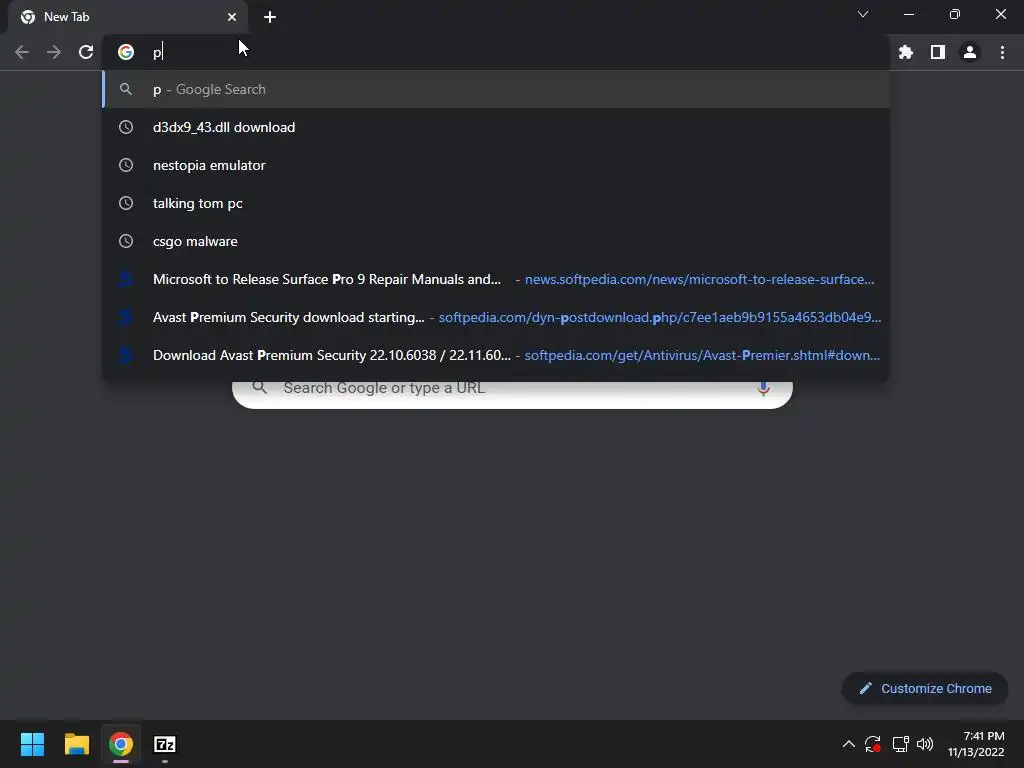
Task: Close the New Tab tab
Action: [232, 17]
